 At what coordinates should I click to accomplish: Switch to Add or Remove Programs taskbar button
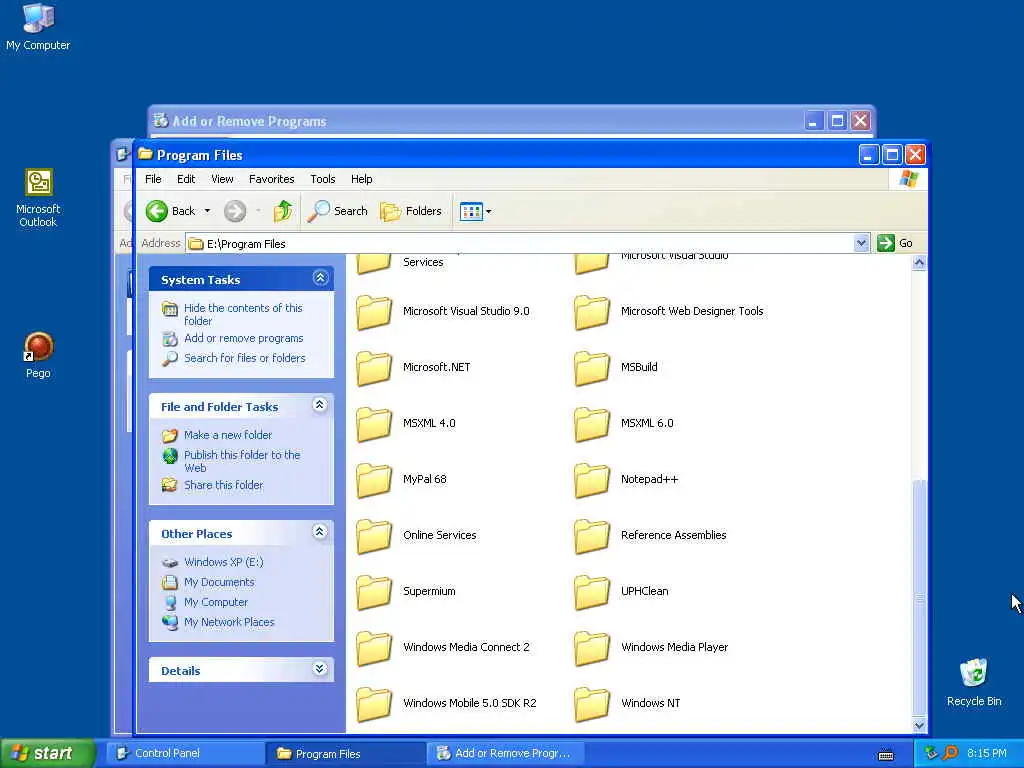point(505,753)
